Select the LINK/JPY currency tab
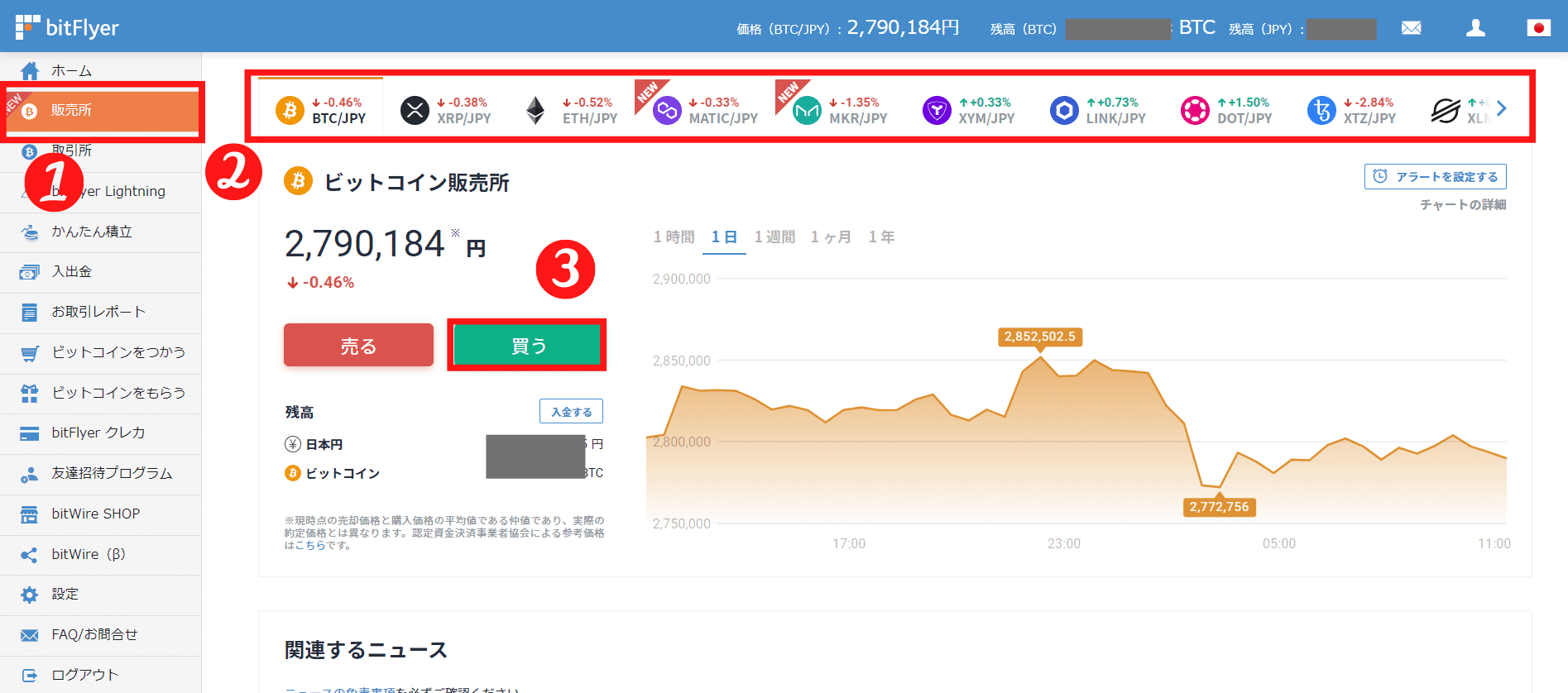The width and height of the screenshot is (1568, 693). click(1098, 110)
